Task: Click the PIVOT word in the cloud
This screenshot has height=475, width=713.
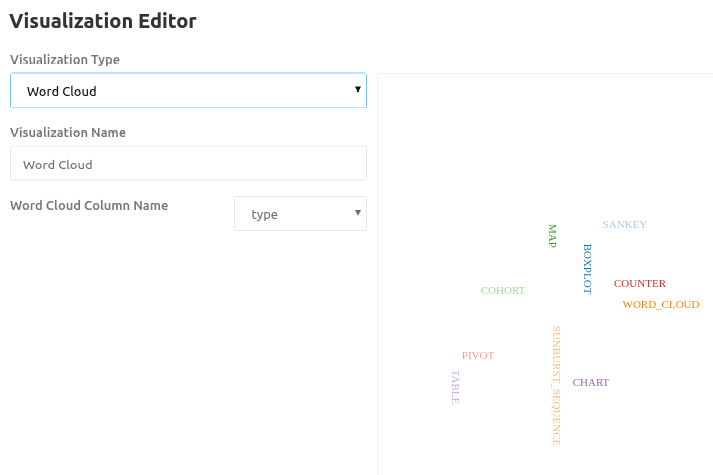Action: 477,355
